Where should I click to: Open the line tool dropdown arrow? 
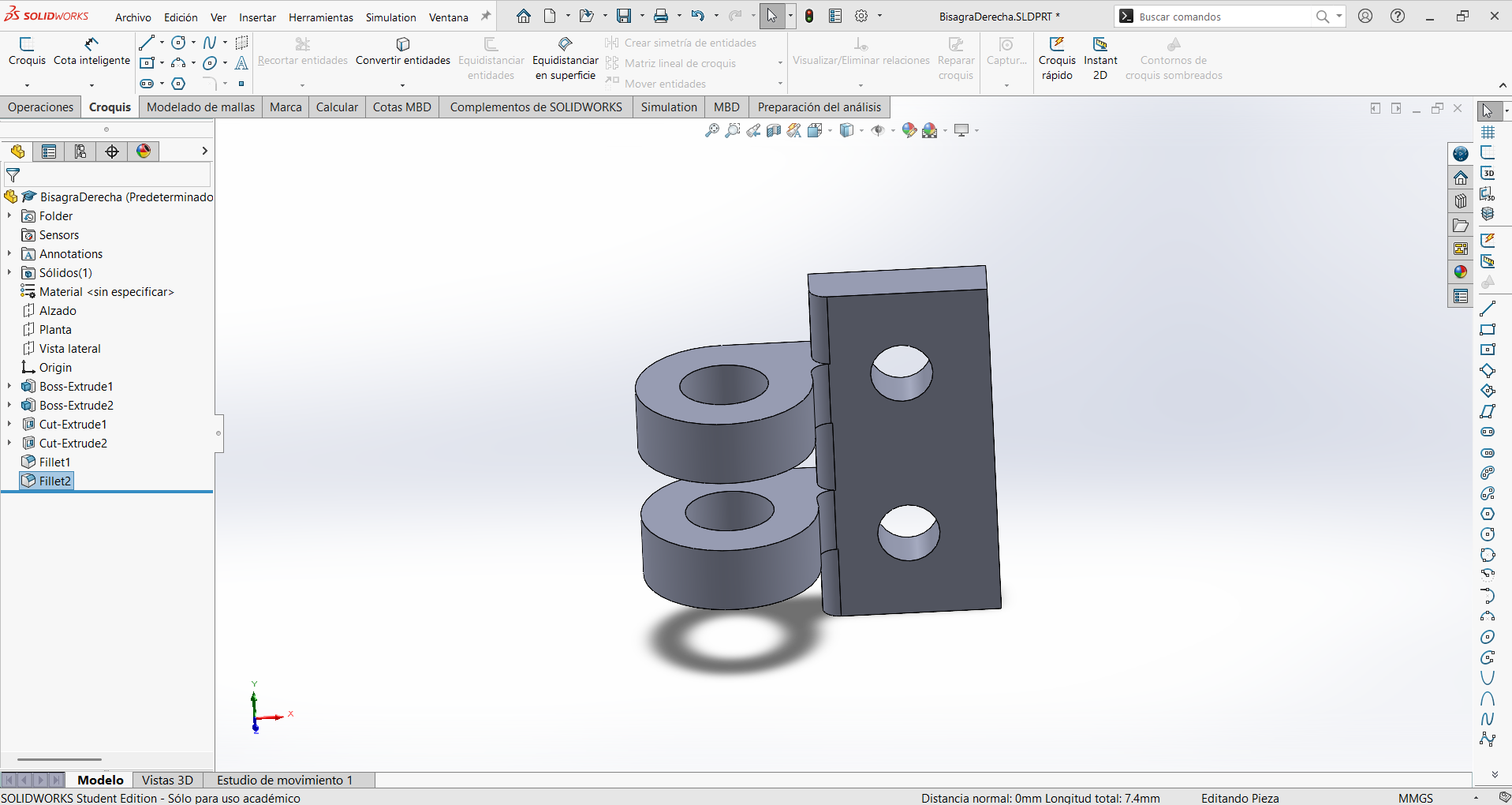point(162,43)
